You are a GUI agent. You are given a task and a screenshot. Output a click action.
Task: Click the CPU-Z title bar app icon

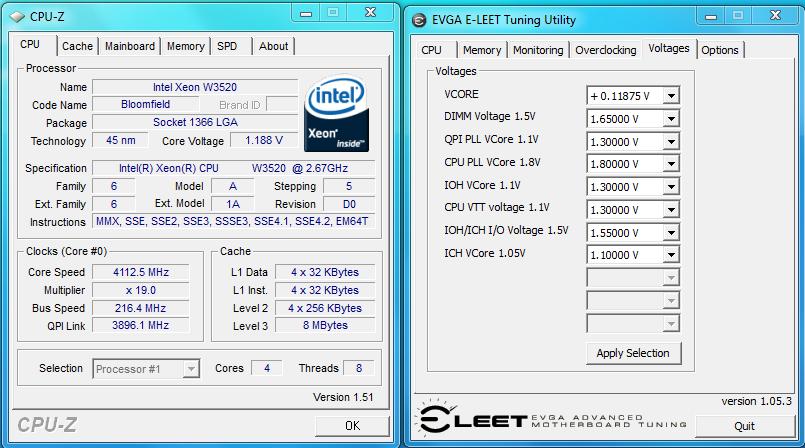(x=17, y=17)
